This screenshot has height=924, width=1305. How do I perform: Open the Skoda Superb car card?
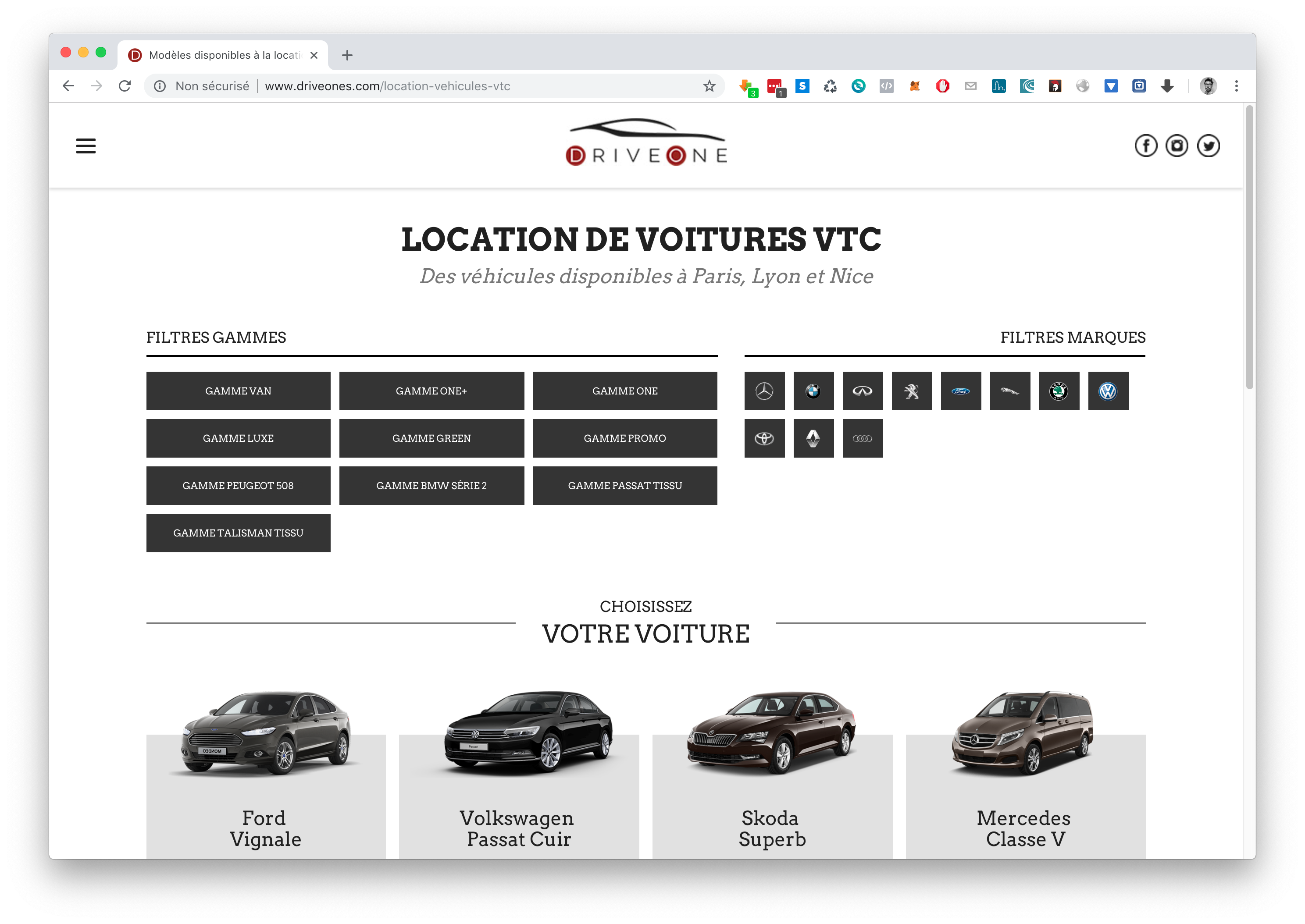(x=772, y=774)
